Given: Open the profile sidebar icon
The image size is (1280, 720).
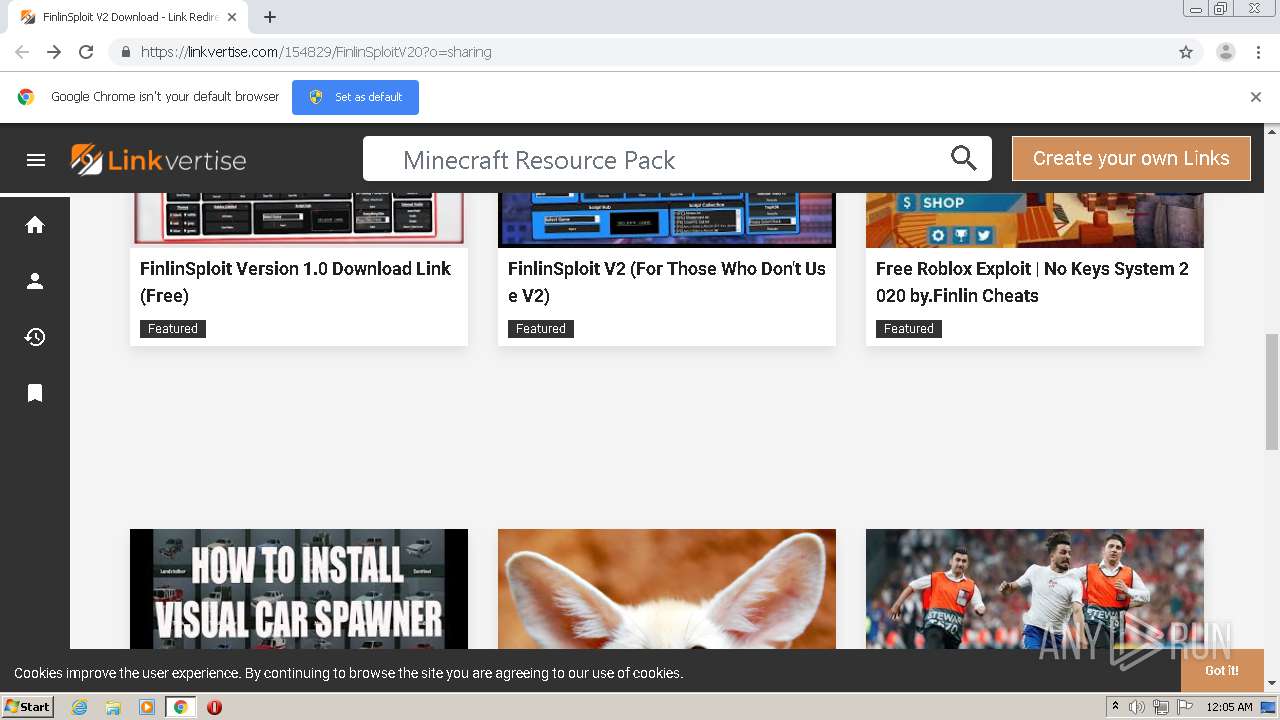Looking at the screenshot, I should coord(35,281).
